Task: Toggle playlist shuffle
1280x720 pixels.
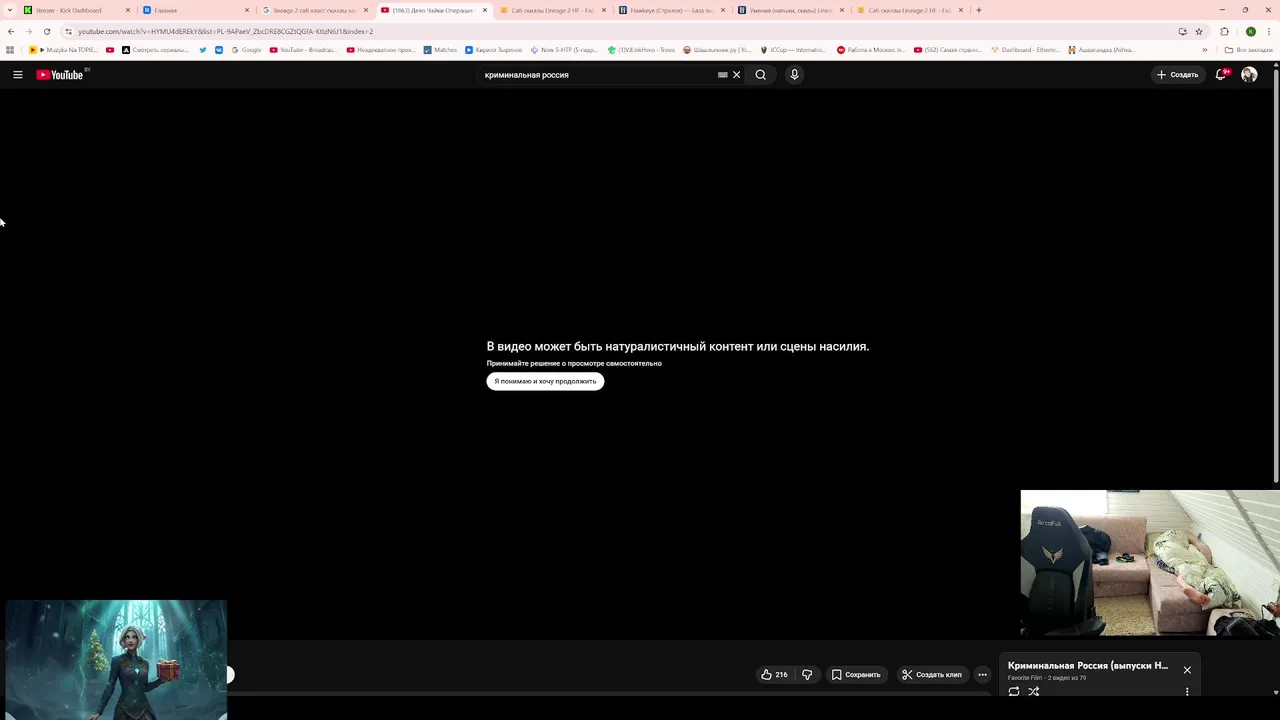Action: pyautogui.click(x=1034, y=691)
